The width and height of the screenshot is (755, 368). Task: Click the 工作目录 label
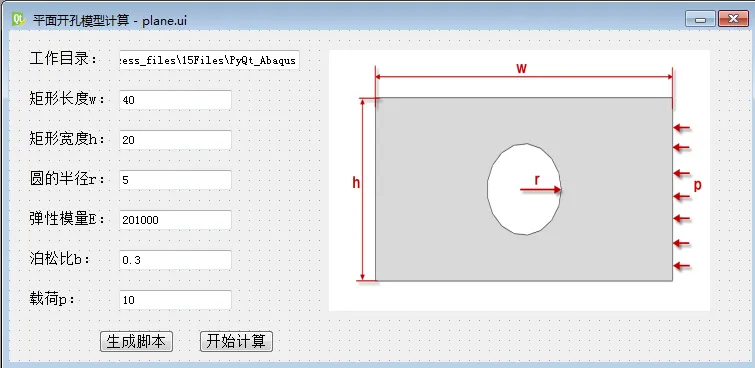pyautogui.click(x=64, y=60)
